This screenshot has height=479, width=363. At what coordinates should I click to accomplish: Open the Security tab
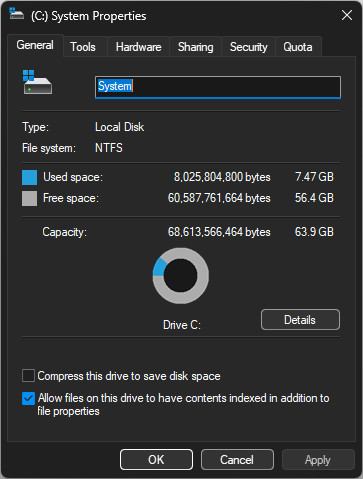click(x=248, y=47)
